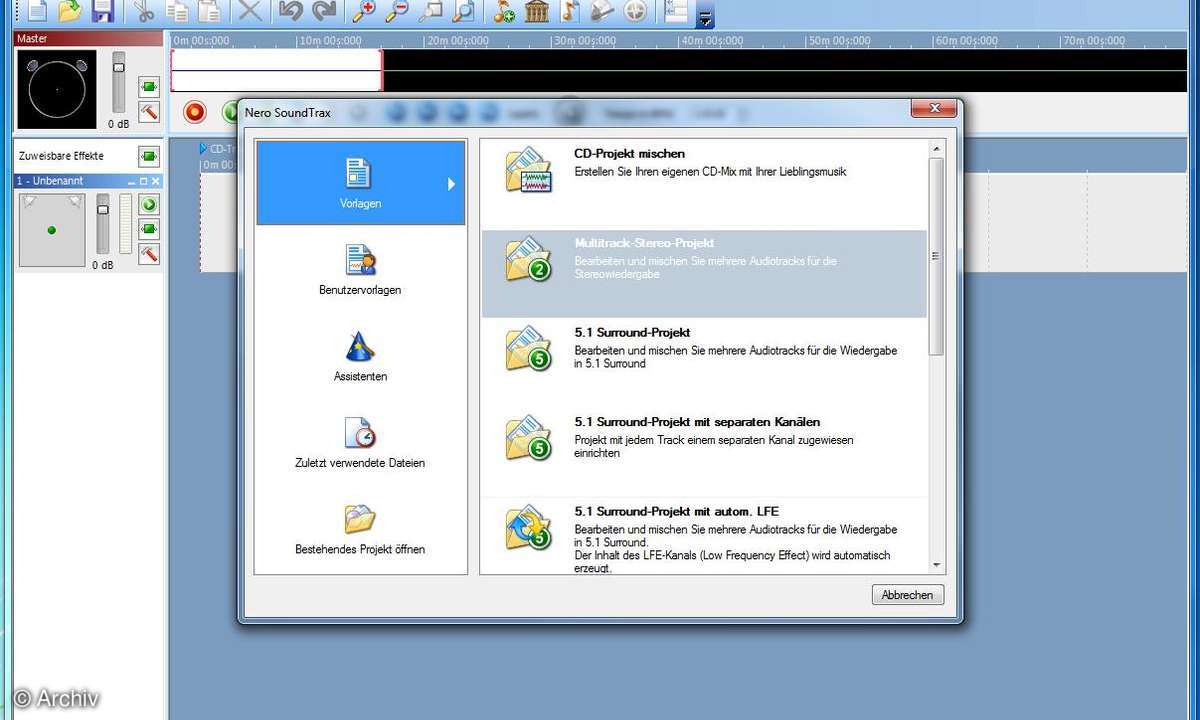The image size is (1200, 720).
Task: Open the library building icon in toolbar
Action: click(537, 11)
